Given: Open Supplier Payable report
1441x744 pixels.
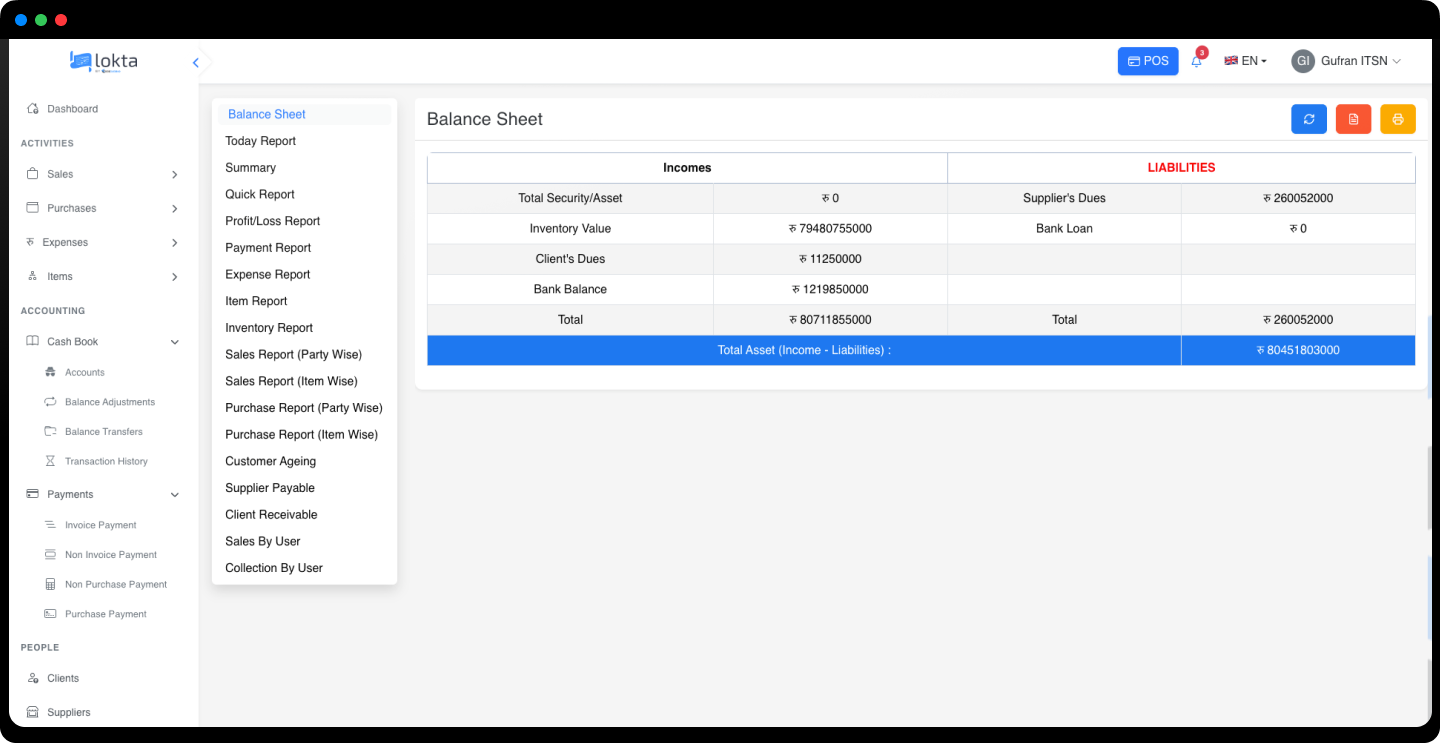Looking at the screenshot, I should click(270, 488).
